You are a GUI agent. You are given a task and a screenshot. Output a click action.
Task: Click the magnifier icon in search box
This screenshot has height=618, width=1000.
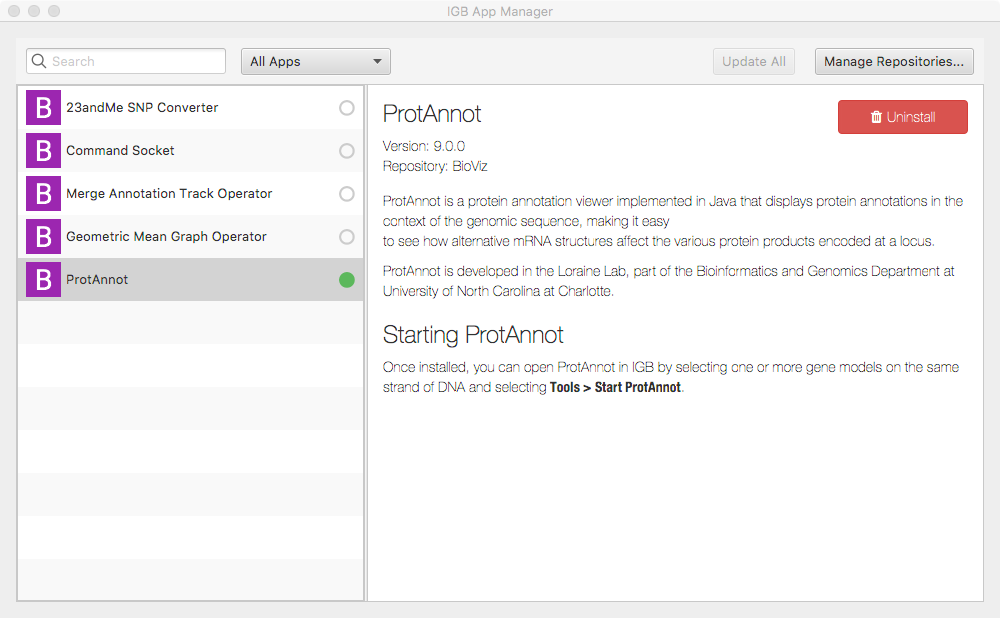[x=39, y=61]
